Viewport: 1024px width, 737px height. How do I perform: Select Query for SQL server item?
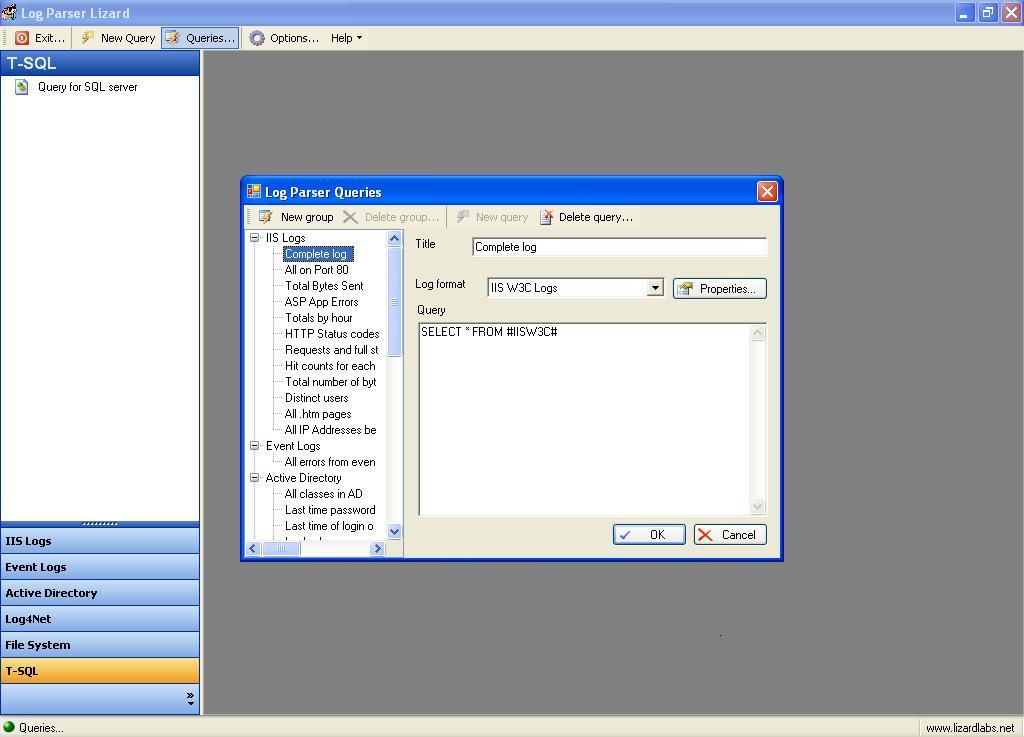87,87
